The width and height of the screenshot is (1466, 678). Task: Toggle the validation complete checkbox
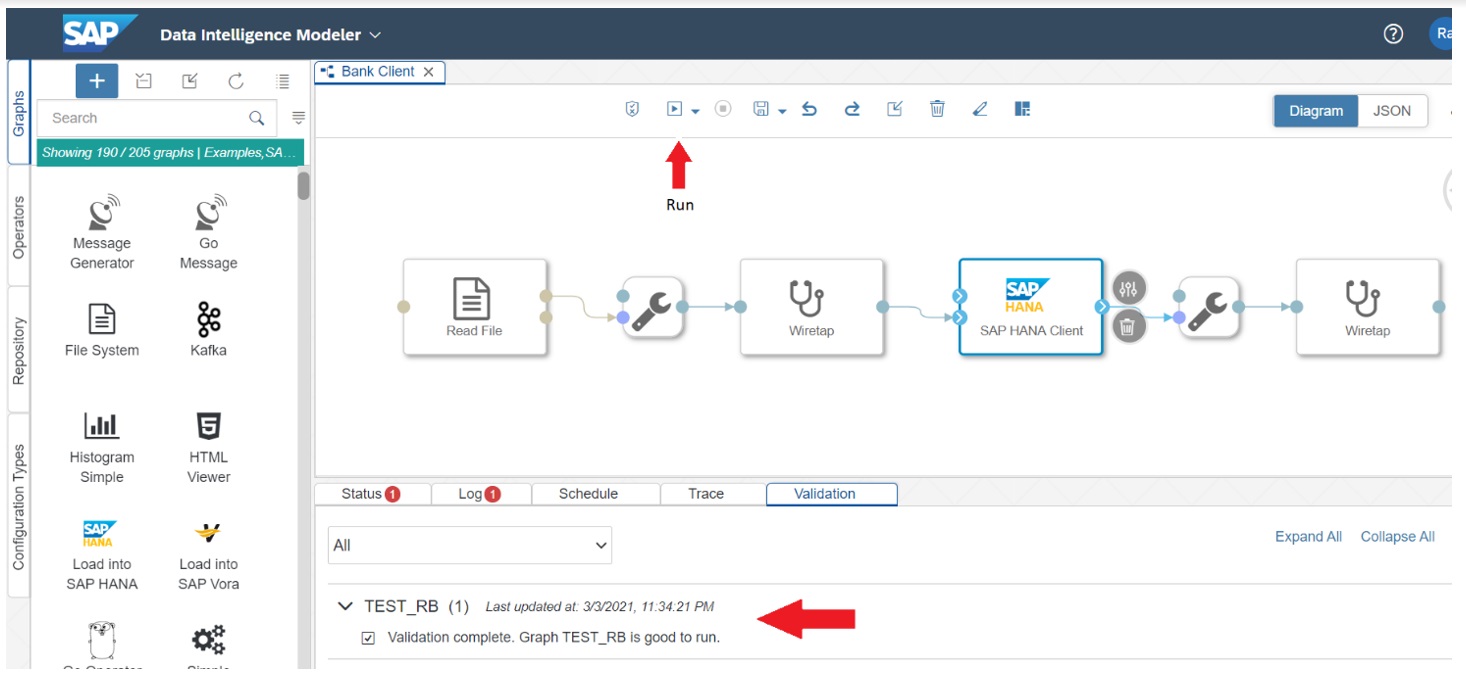(x=368, y=638)
